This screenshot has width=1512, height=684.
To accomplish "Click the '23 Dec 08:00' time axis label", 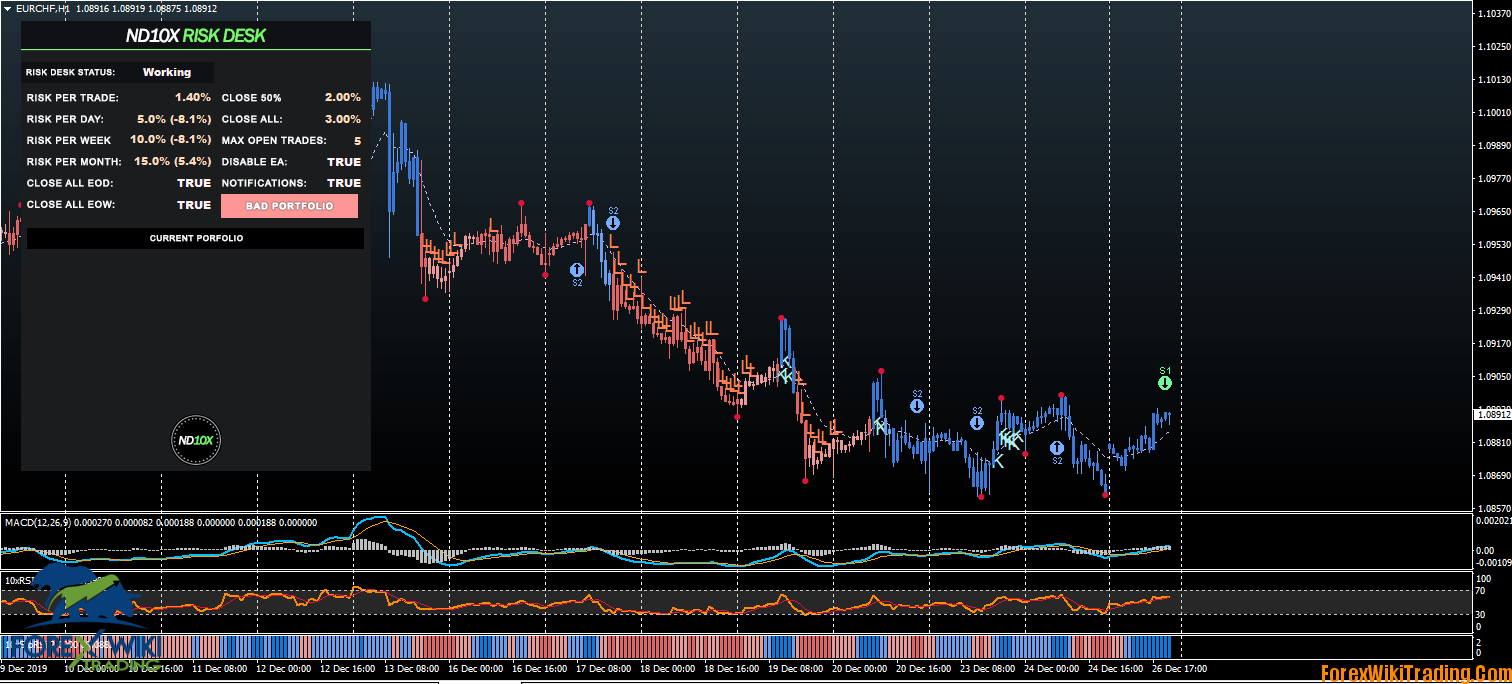I will pyautogui.click(x=987, y=668).
